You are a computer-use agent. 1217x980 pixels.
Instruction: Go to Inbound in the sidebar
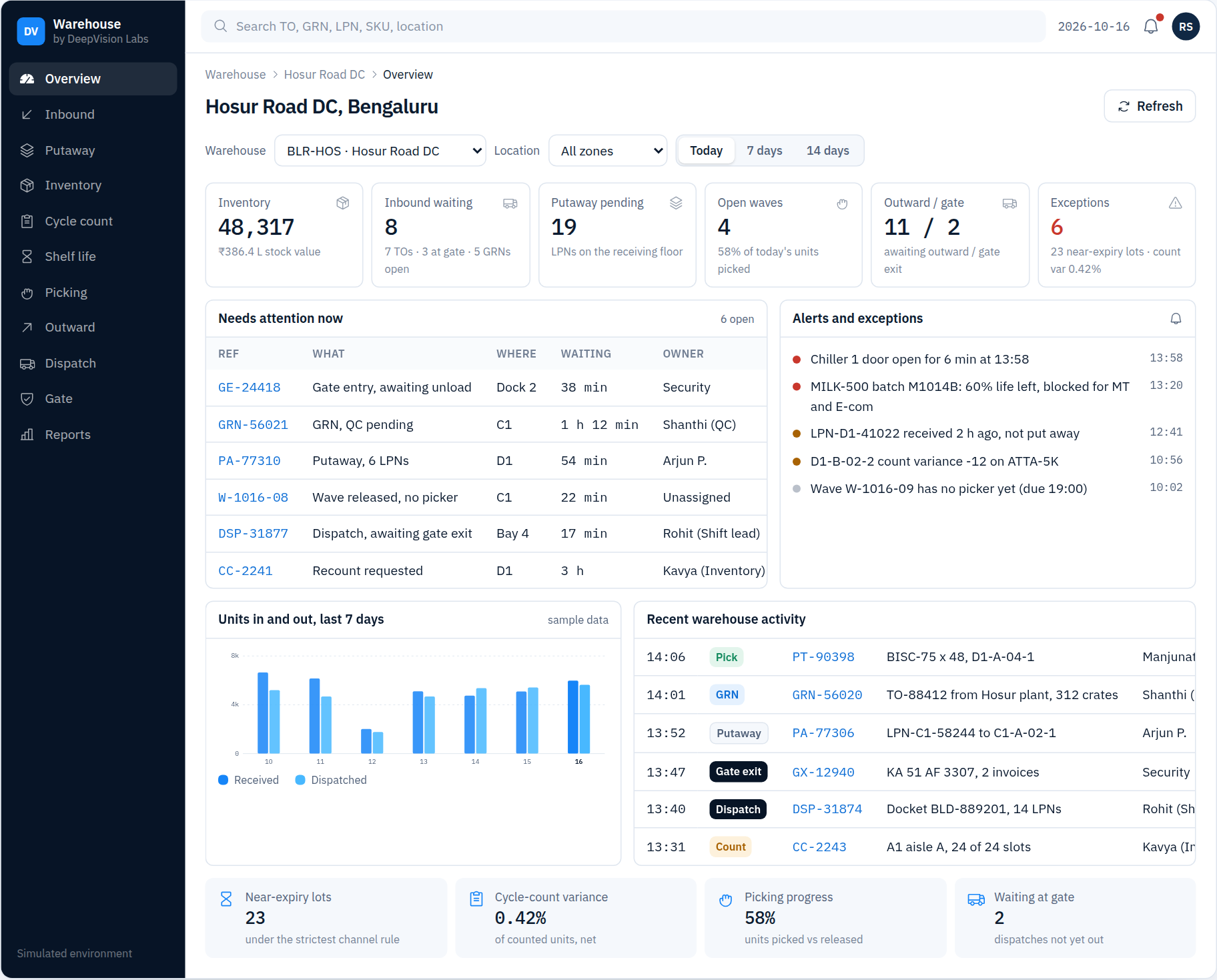point(93,115)
